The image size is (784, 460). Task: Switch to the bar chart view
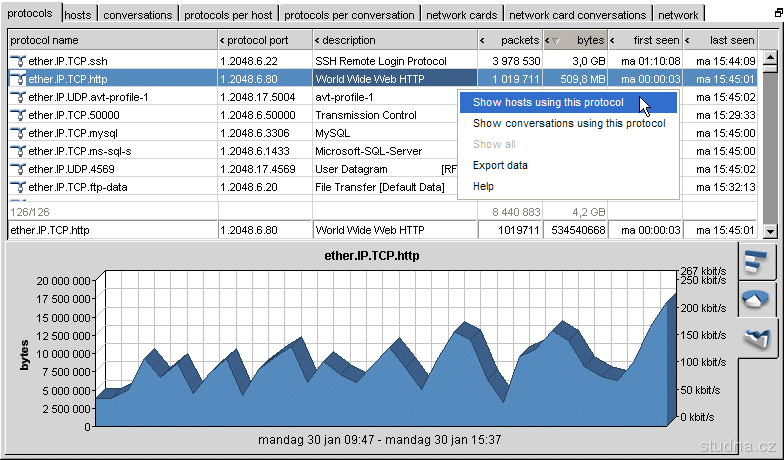point(756,262)
